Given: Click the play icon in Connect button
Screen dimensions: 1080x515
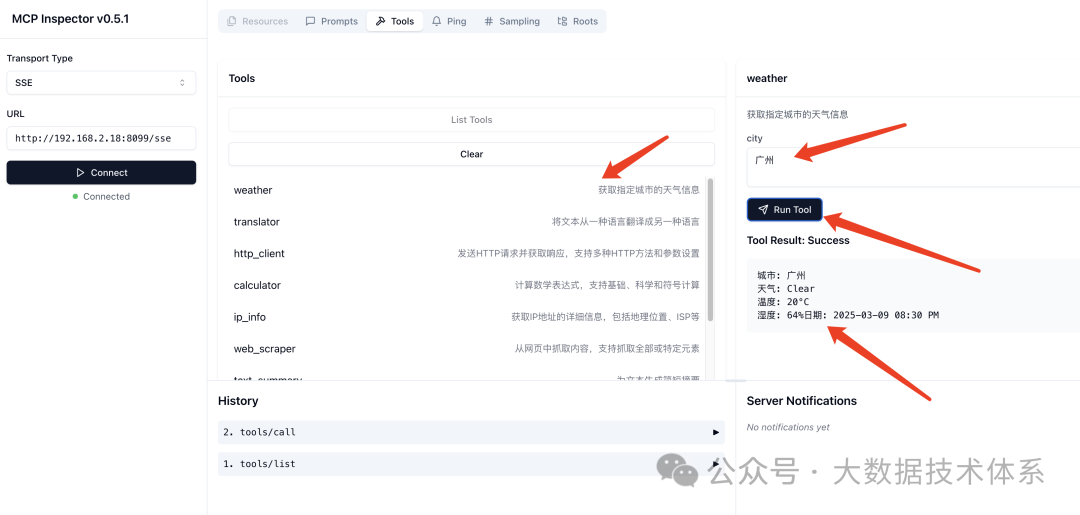Looking at the screenshot, I should [x=81, y=173].
